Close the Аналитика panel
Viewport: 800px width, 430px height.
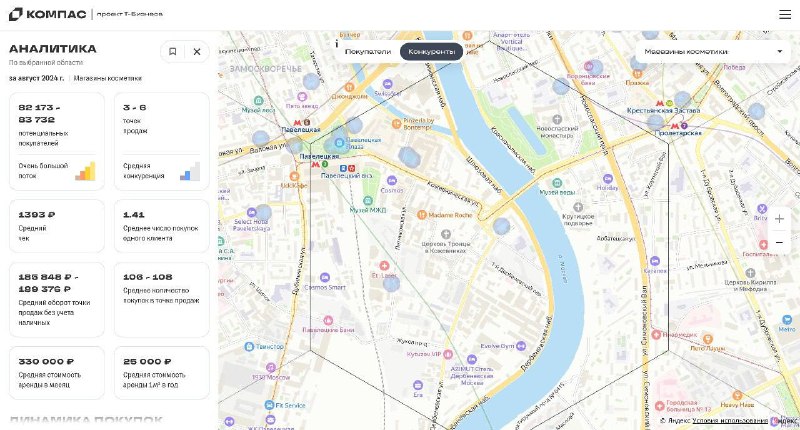tap(197, 52)
